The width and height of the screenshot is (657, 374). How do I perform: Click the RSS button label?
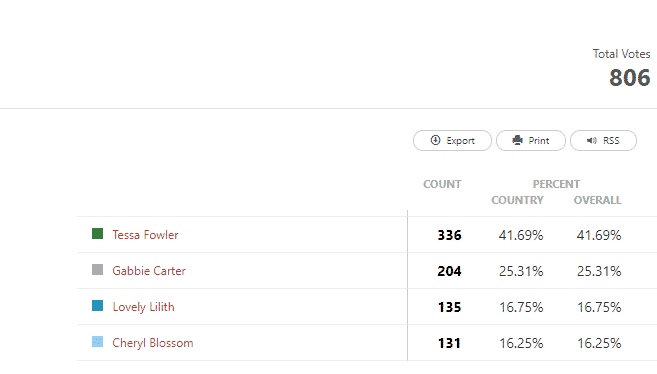pyautogui.click(x=611, y=141)
